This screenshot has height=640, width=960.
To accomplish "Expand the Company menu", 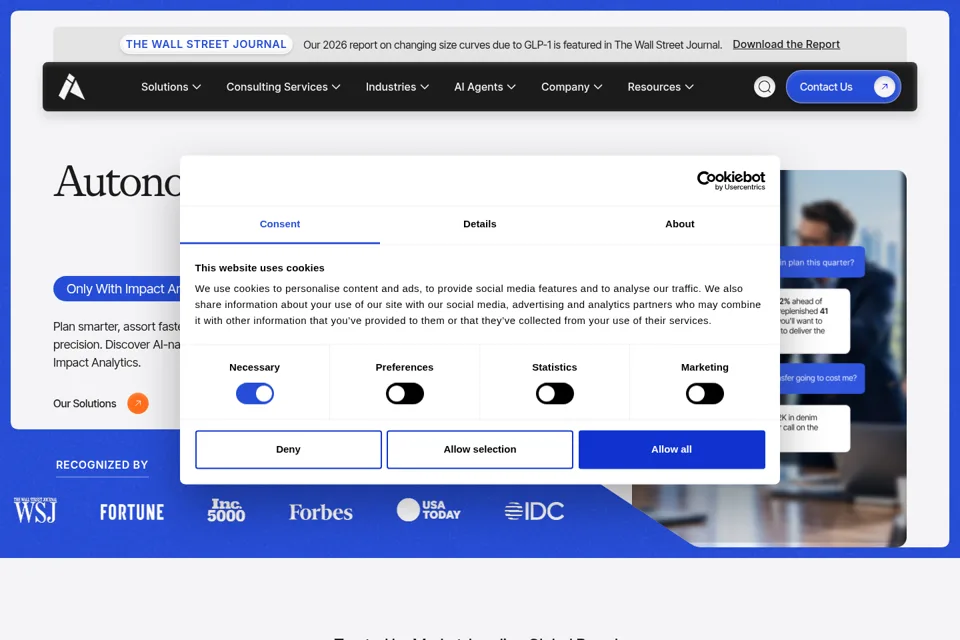I will tap(571, 87).
